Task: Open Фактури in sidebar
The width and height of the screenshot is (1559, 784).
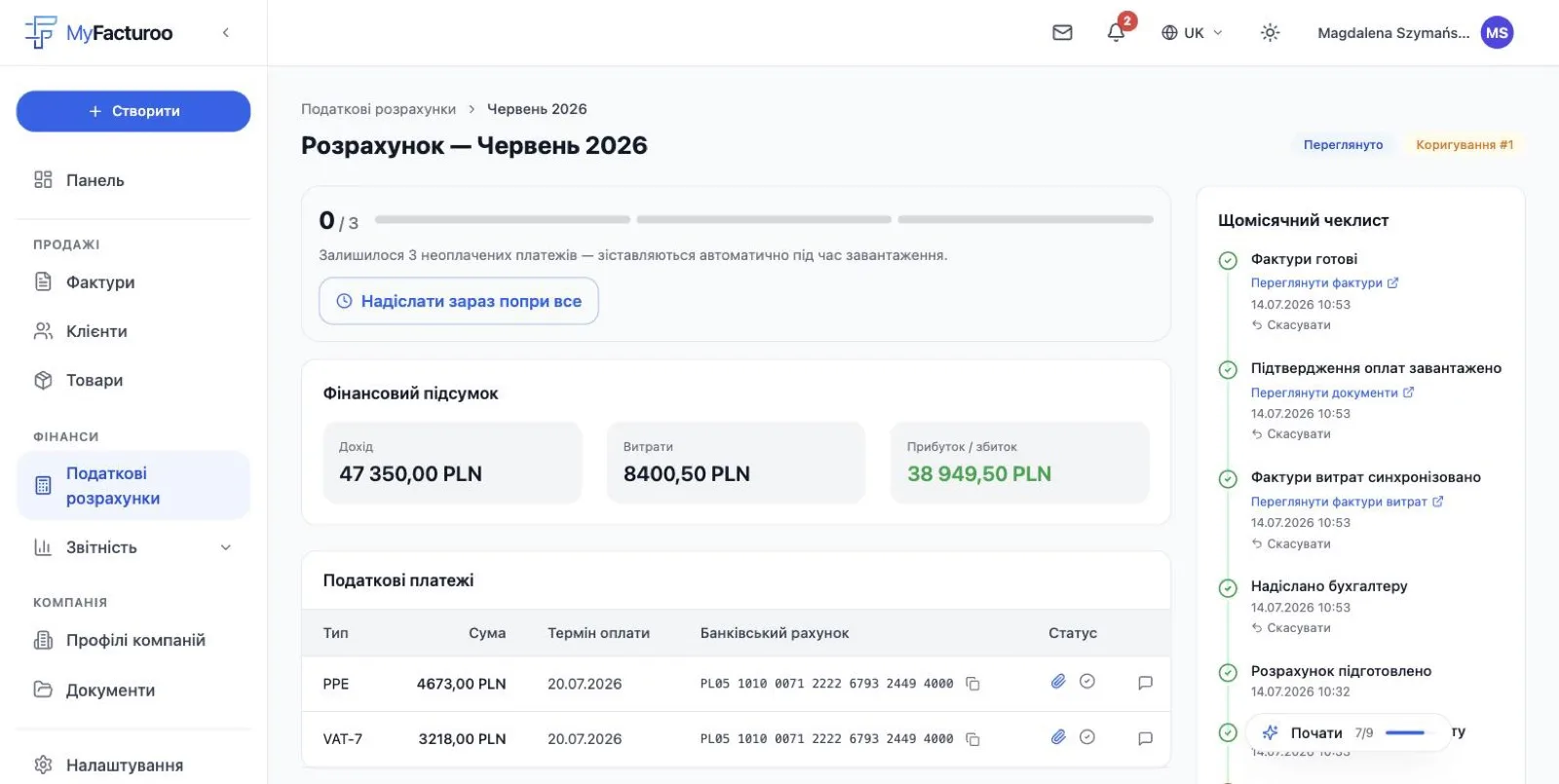Action: [133, 282]
